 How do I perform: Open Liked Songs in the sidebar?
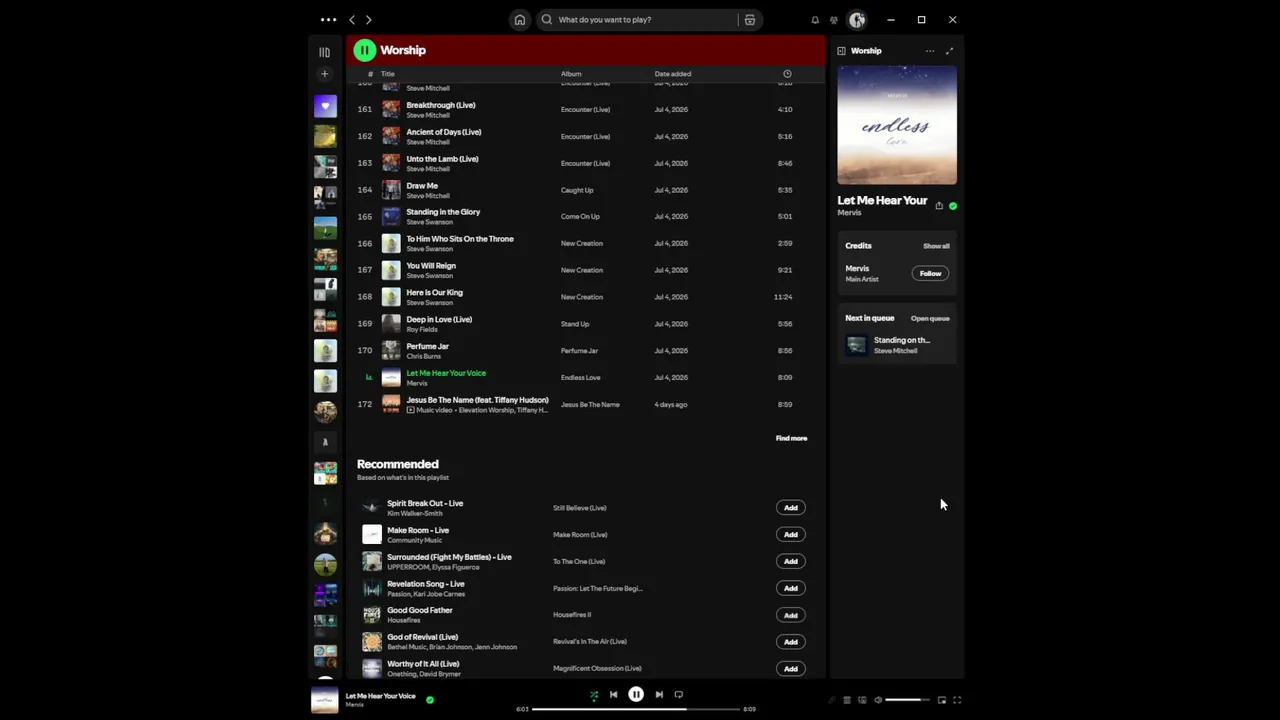325,106
